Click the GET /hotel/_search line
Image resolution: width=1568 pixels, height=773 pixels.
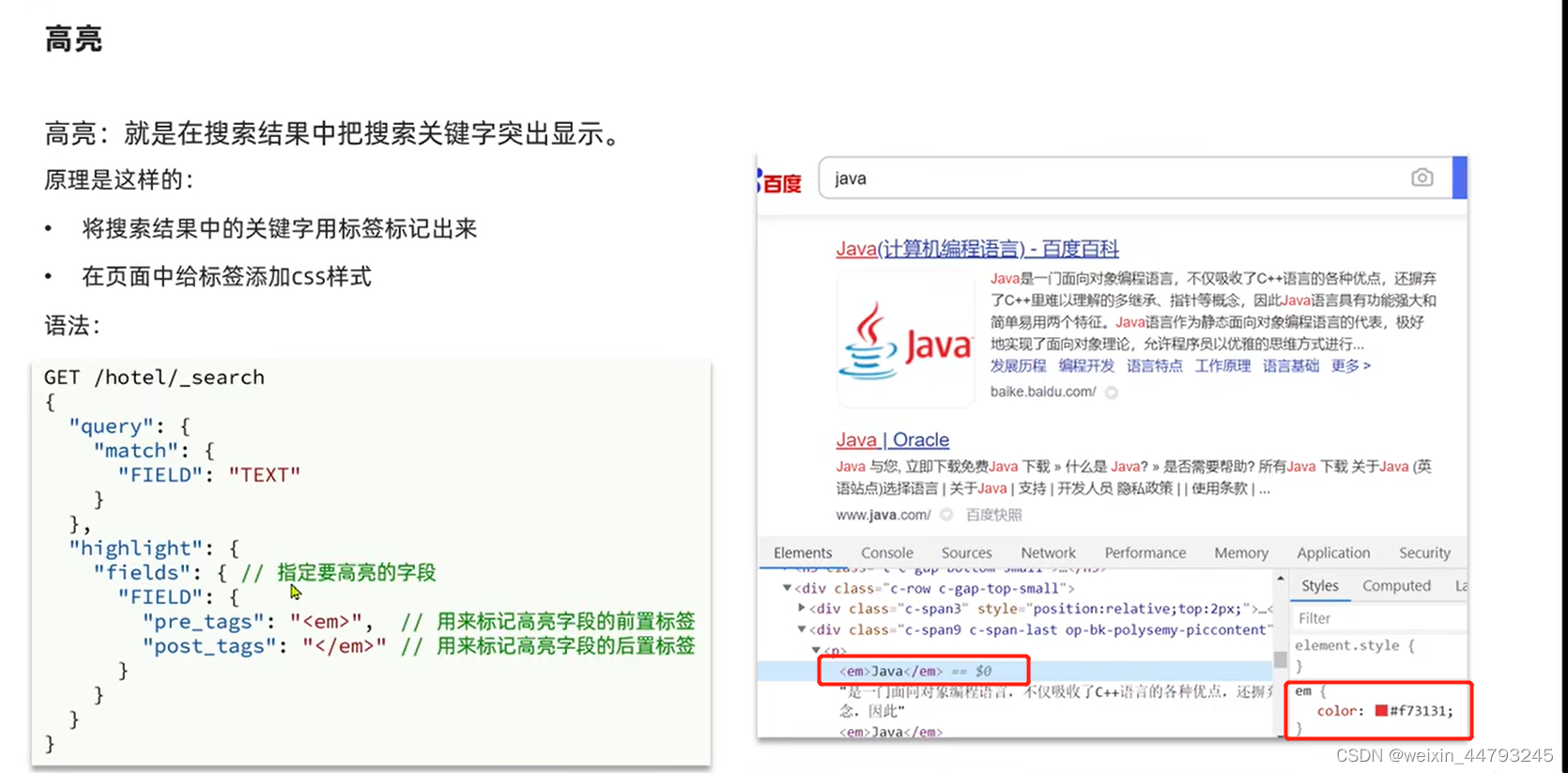tap(154, 378)
